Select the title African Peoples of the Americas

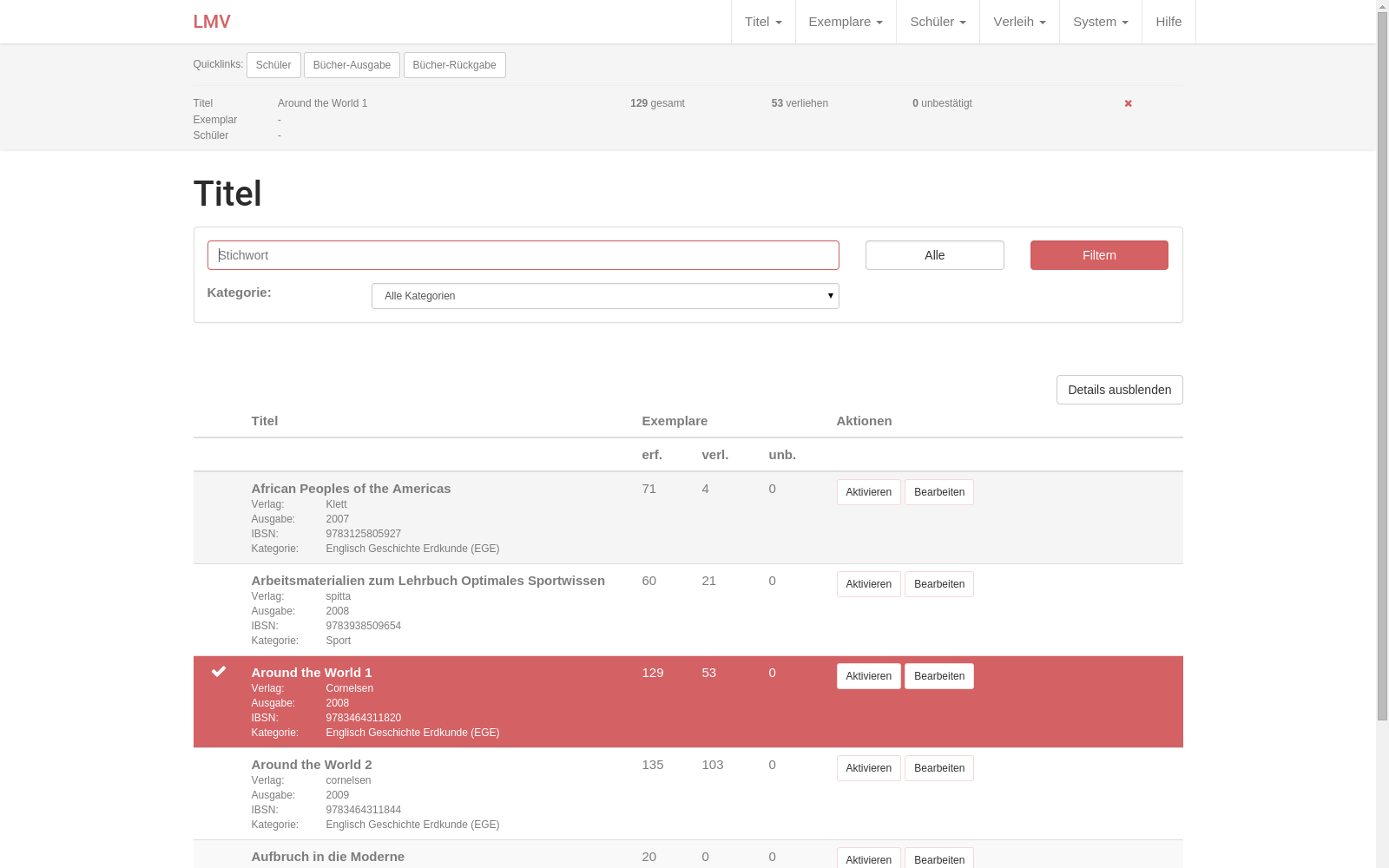pos(351,489)
